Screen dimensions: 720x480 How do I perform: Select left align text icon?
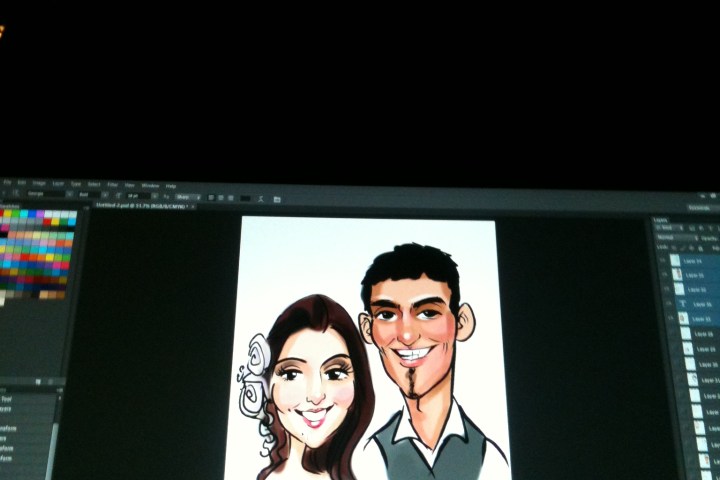pyautogui.click(x=209, y=197)
